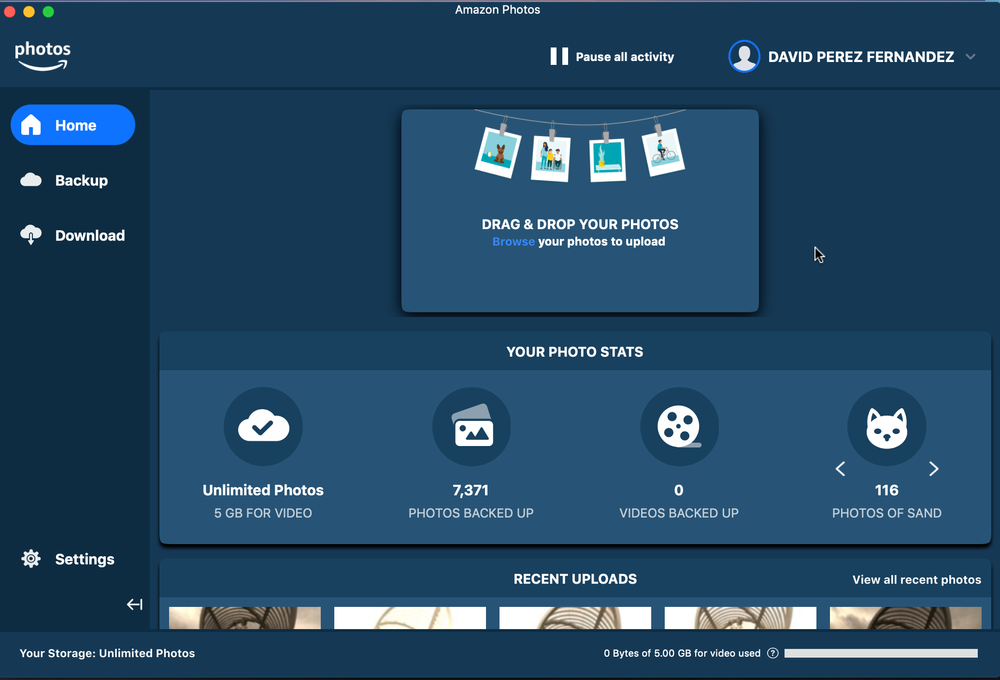Screen dimensions: 1000x680
Task: Click the dog polaroid illustration
Action: (x=498, y=152)
